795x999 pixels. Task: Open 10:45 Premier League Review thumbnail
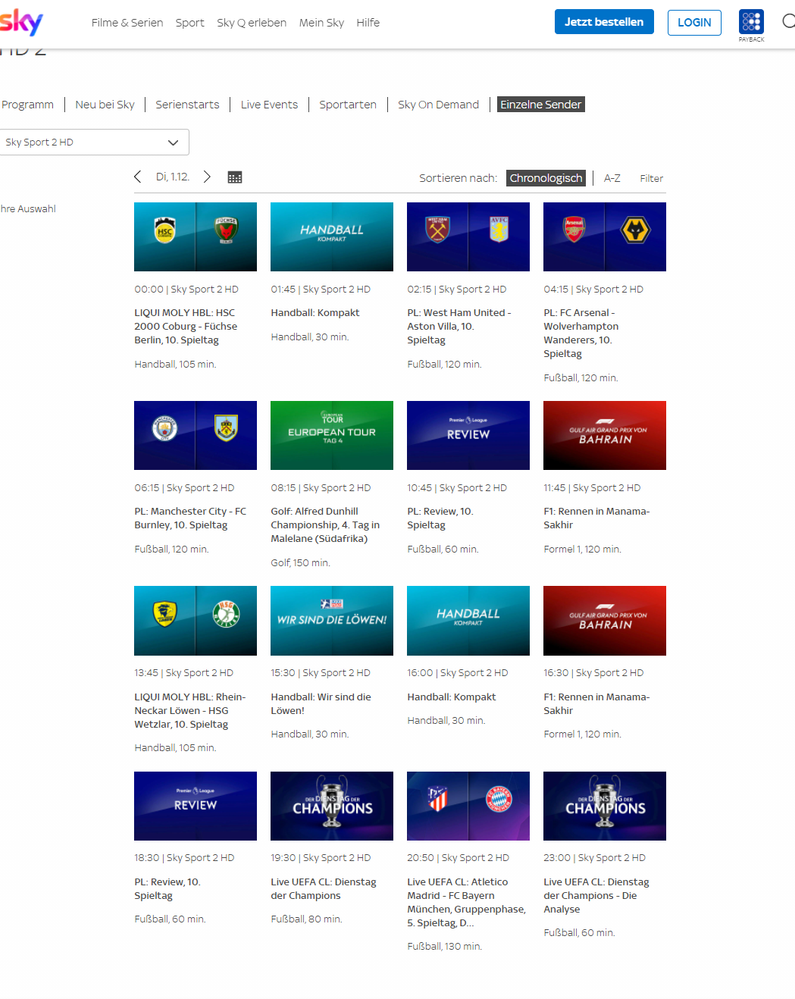(x=468, y=435)
